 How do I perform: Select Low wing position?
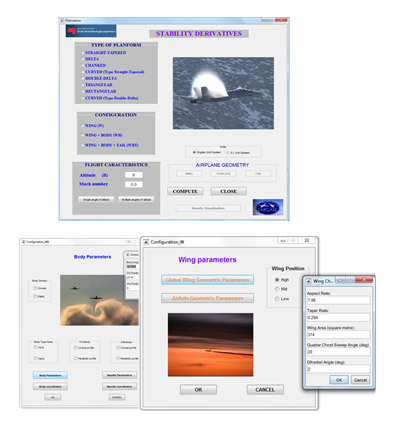[x=277, y=299]
